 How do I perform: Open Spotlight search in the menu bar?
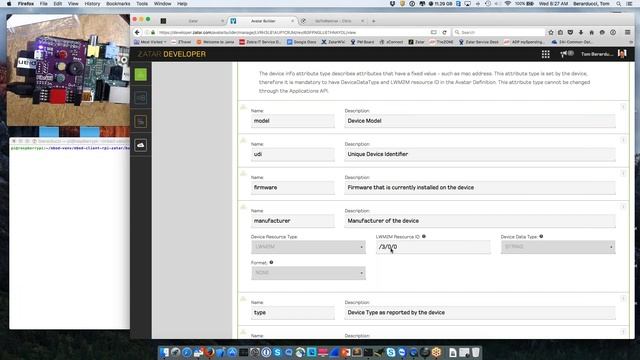(x=619, y=4)
